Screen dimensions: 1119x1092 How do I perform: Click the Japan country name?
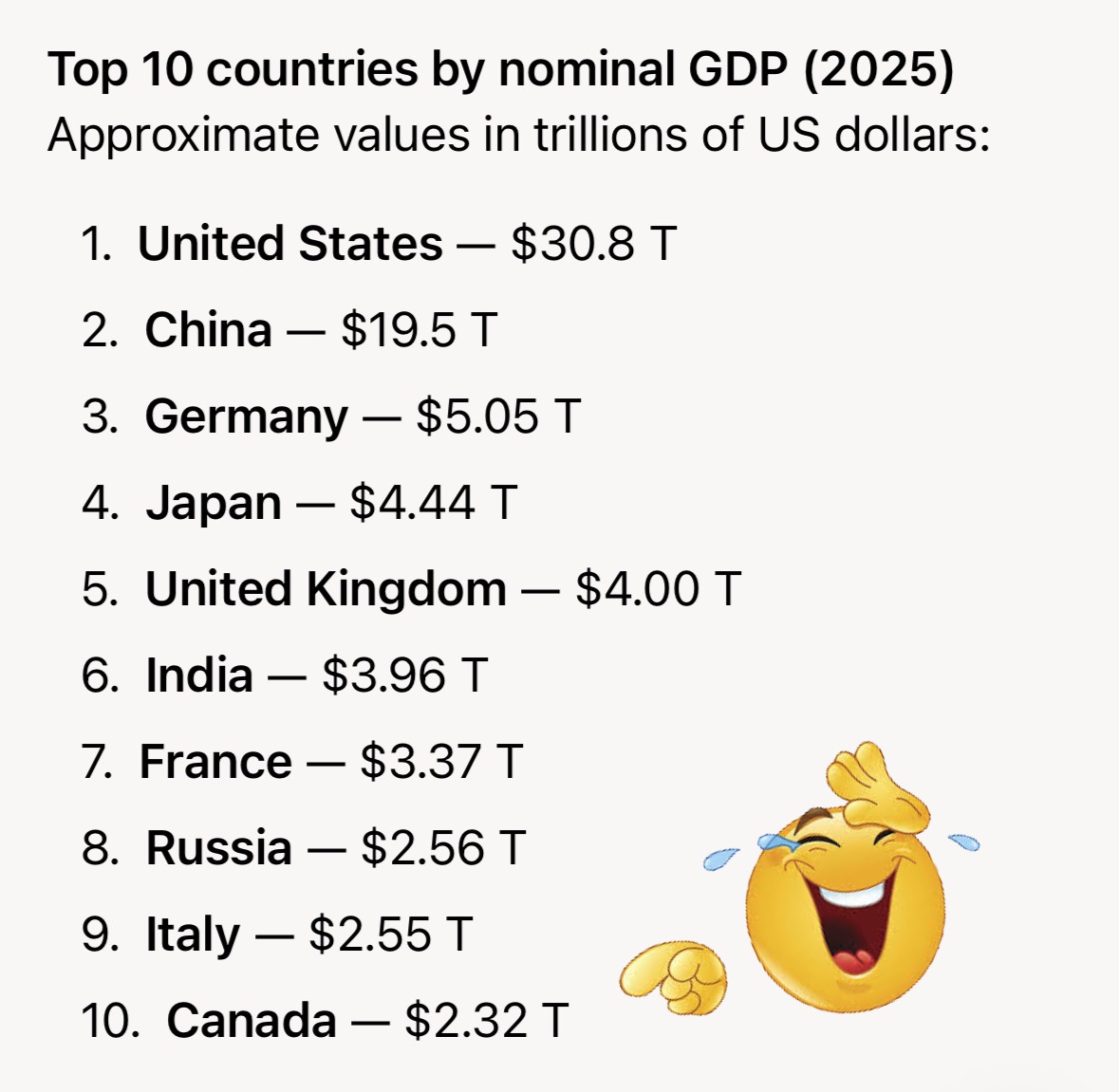[214, 503]
